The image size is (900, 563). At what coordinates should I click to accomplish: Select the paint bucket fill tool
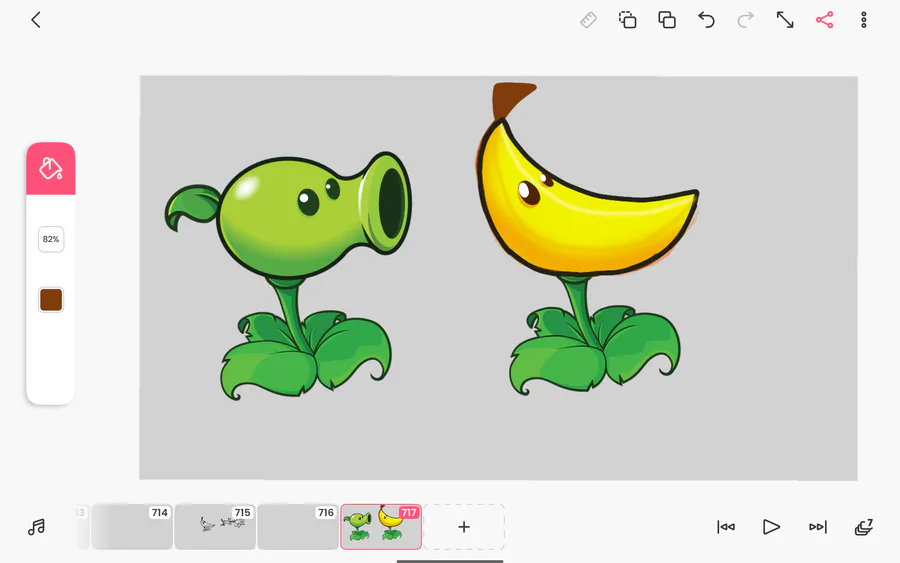click(51, 169)
